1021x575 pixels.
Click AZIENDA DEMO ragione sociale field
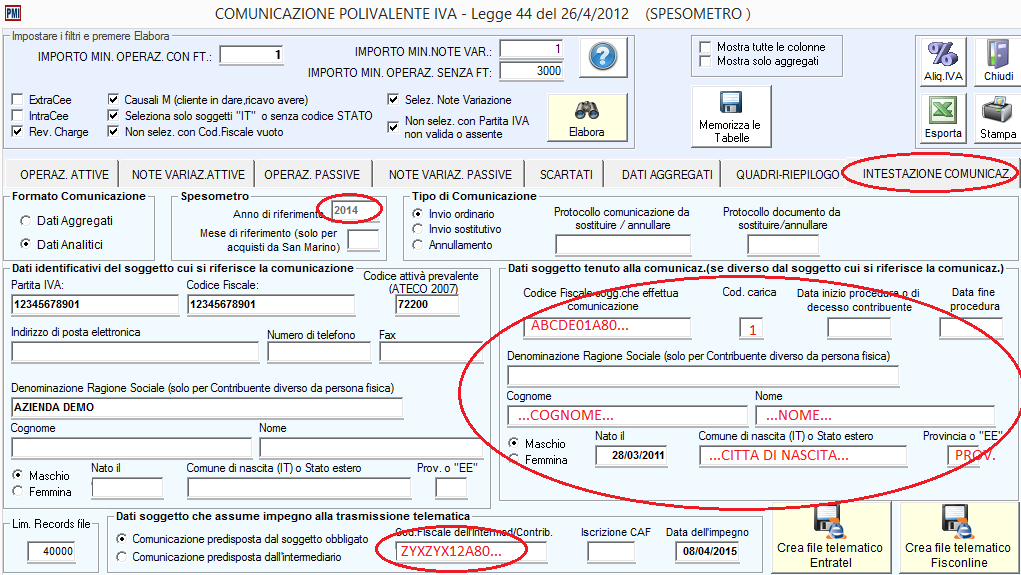pyautogui.click(x=206, y=408)
